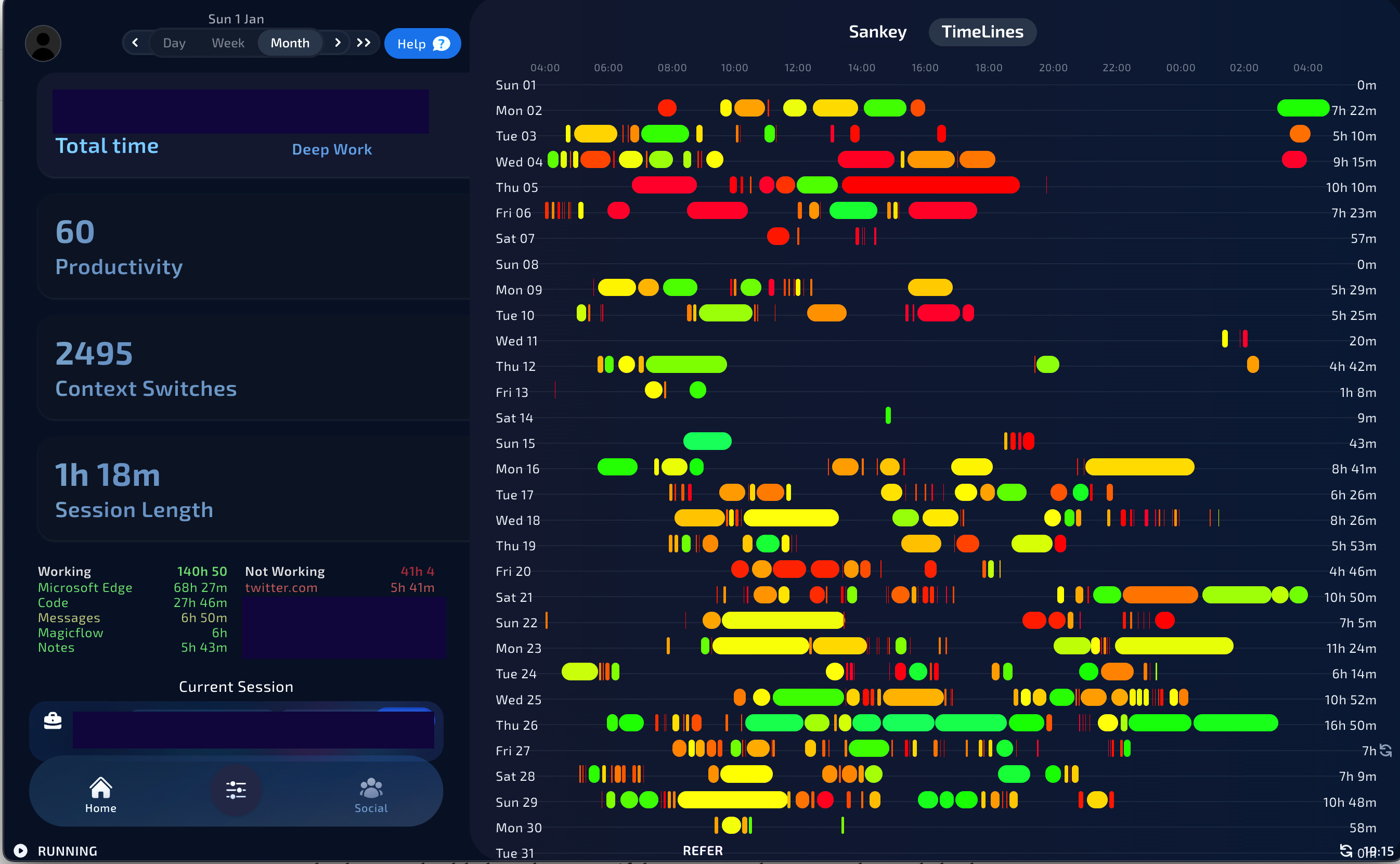Click the orange evening session on Sat 21
The width and height of the screenshot is (1400, 864).
point(1160,595)
